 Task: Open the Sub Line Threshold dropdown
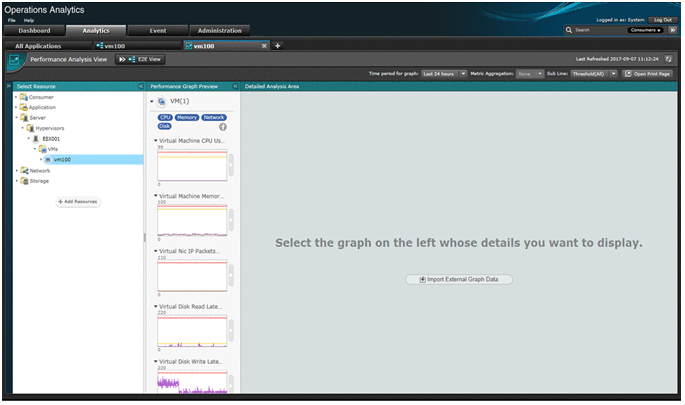(x=593, y=74)
